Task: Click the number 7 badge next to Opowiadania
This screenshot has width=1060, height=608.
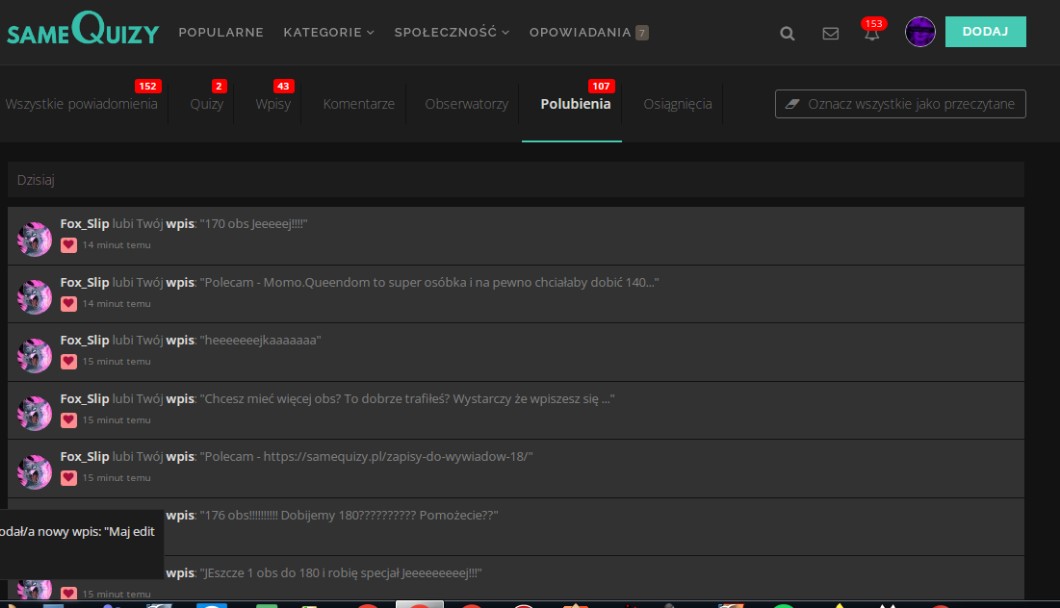Action: click(642, 32)
